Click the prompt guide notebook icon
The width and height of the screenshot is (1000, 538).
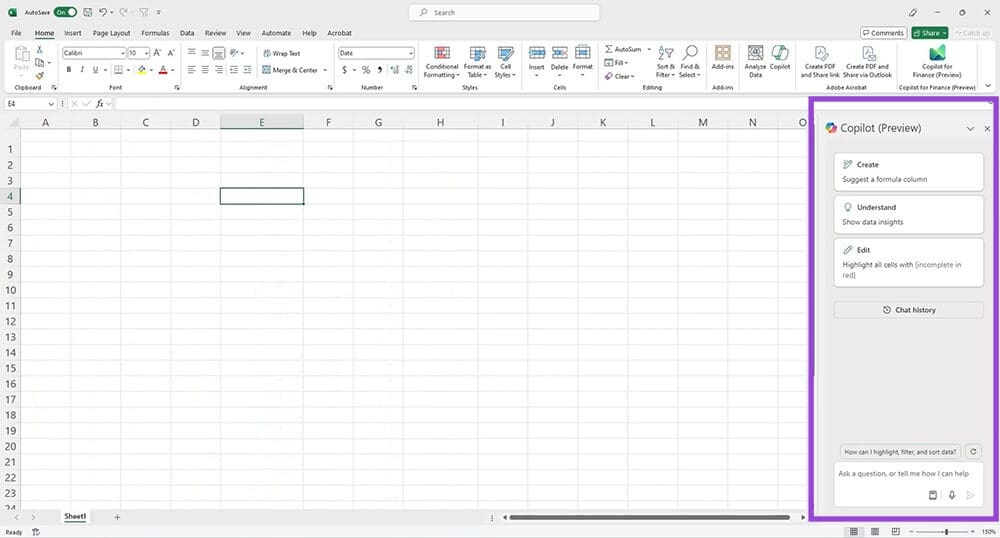coord(932,495)
